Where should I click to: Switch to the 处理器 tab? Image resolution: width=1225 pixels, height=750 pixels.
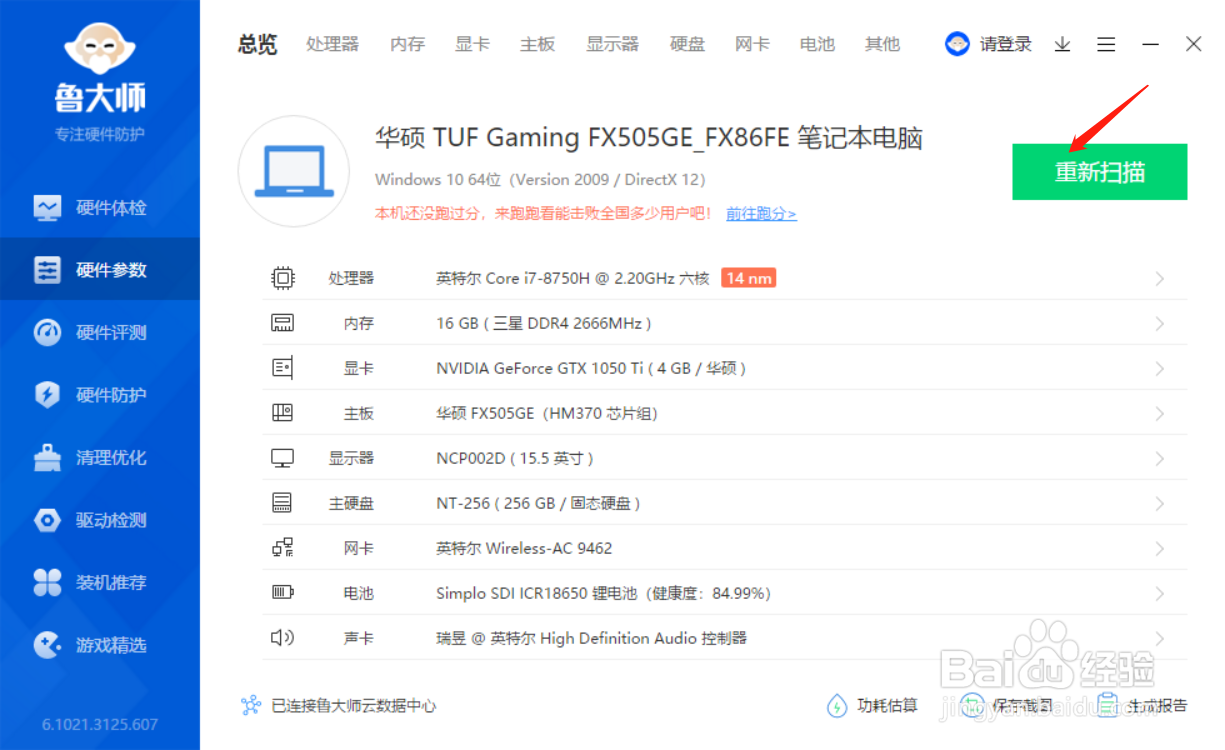(332, 44)
